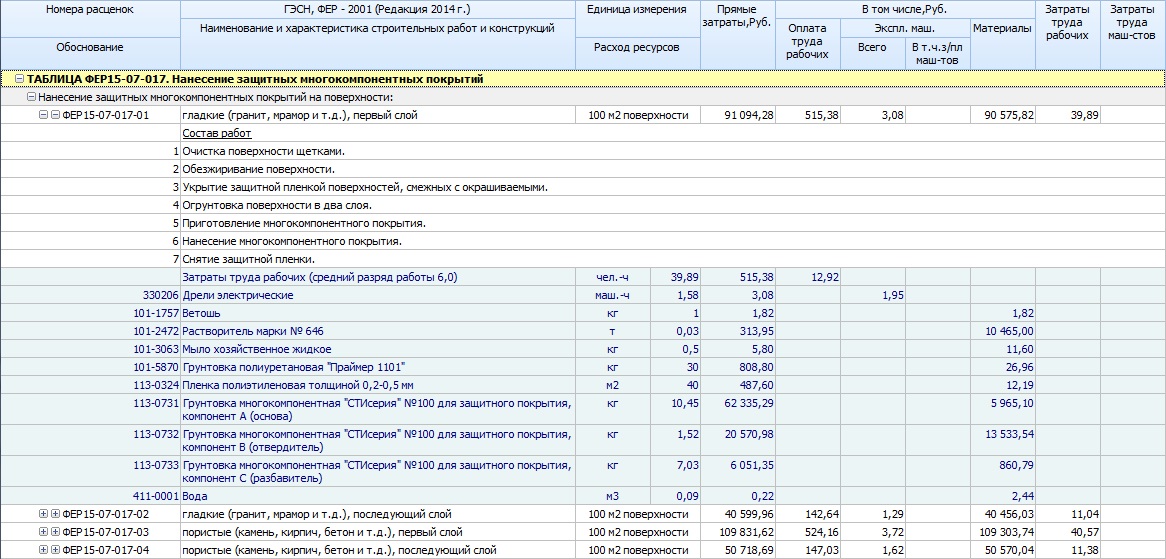Expand left plus box of ФЕР15-07-017-04

[x=43, y=550]
